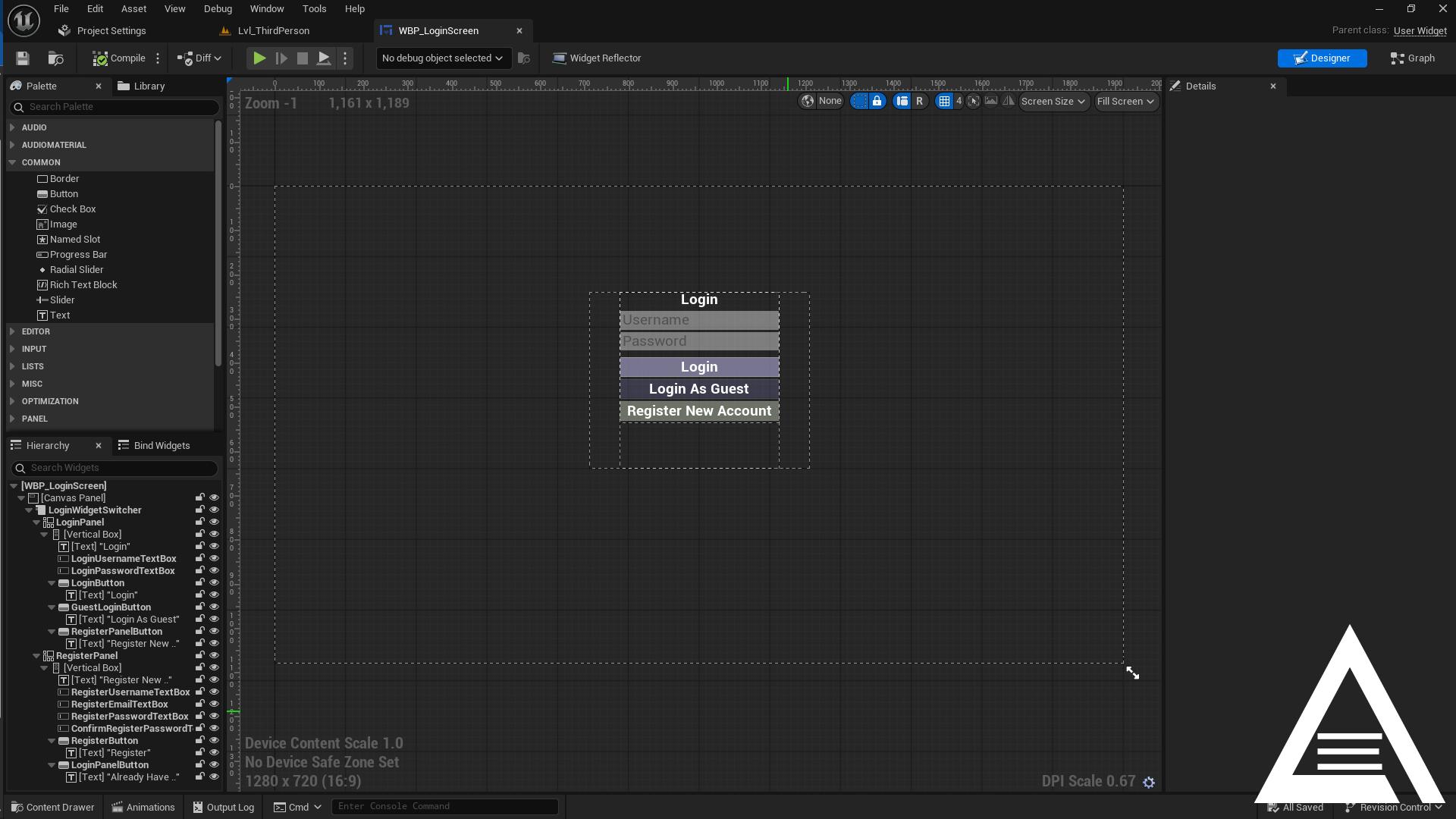Select Rich Text Block in palette

[77, 285]
